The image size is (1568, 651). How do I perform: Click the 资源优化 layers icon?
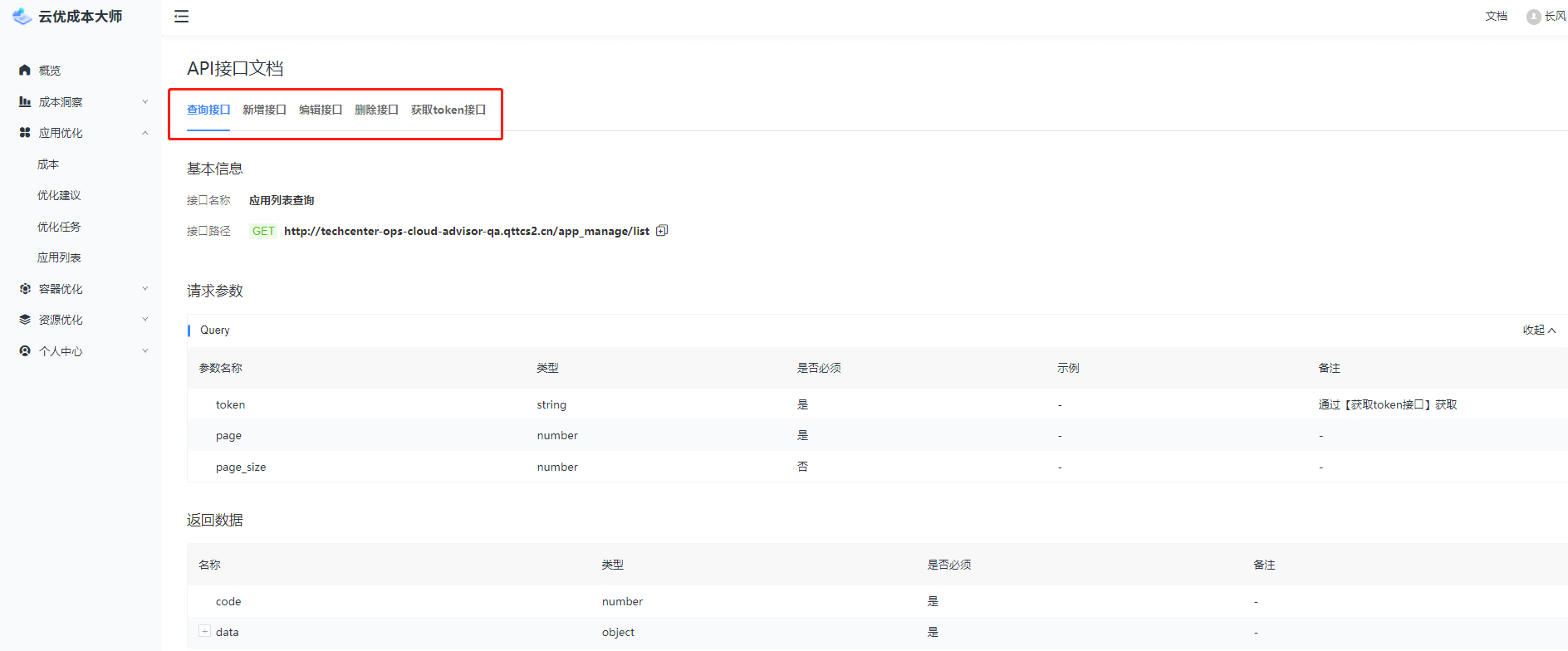[25, 320]
